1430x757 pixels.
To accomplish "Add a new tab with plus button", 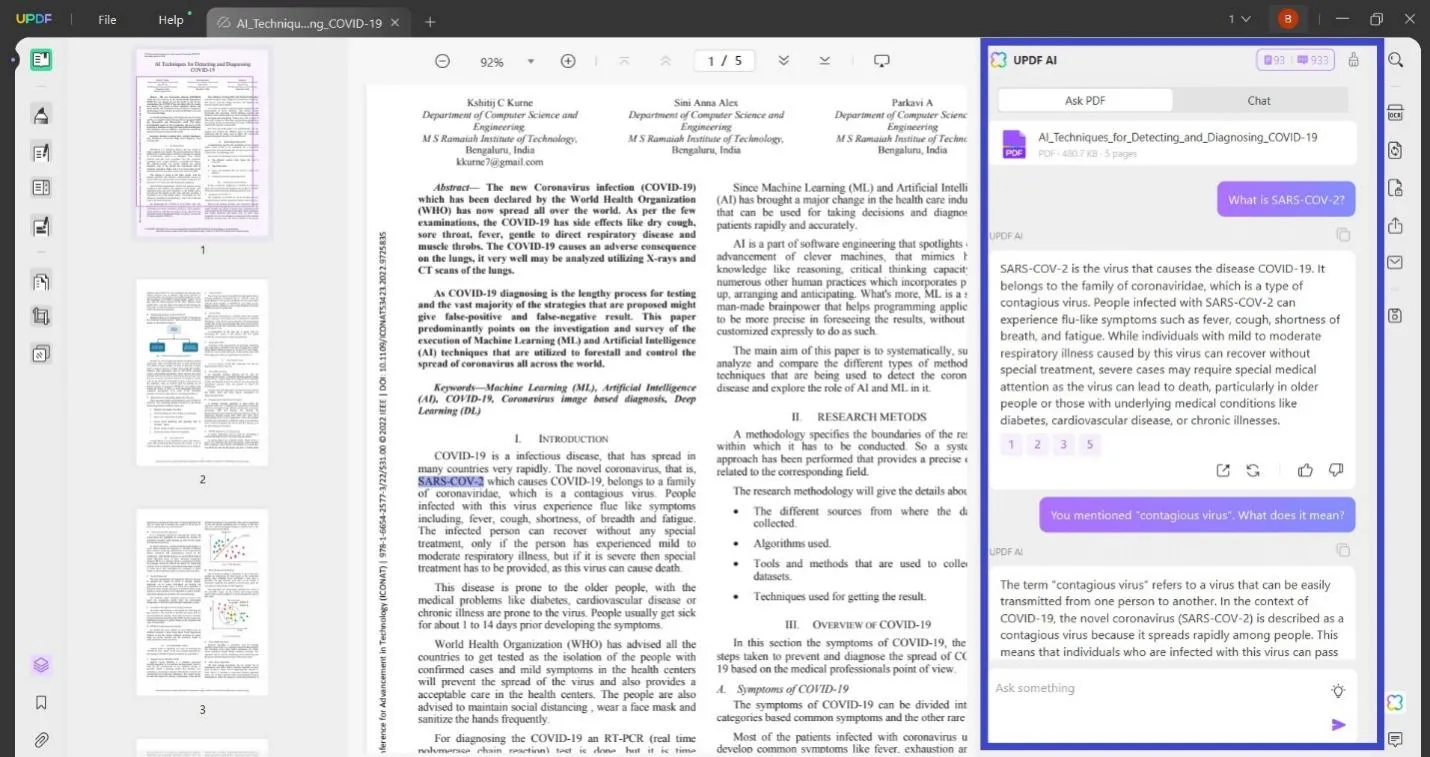I will click(430, 22).
